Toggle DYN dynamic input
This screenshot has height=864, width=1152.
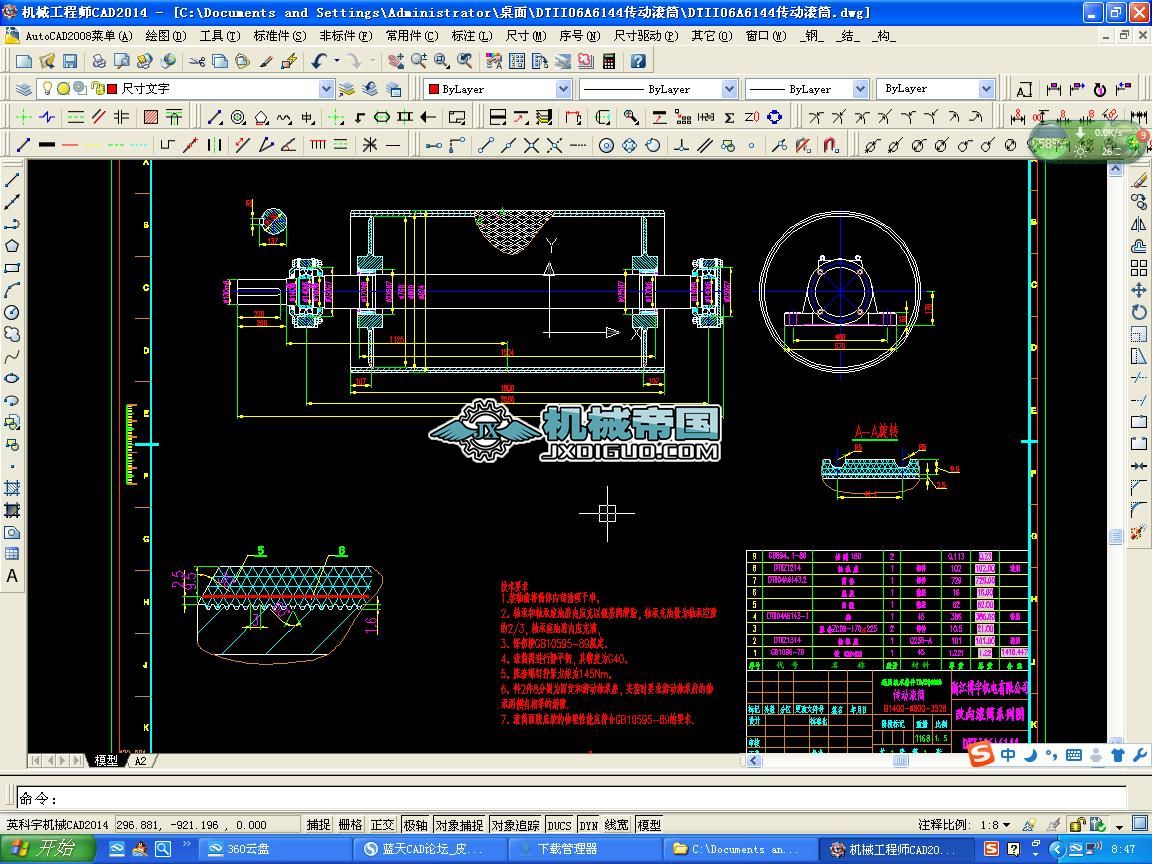pos(588,825)
